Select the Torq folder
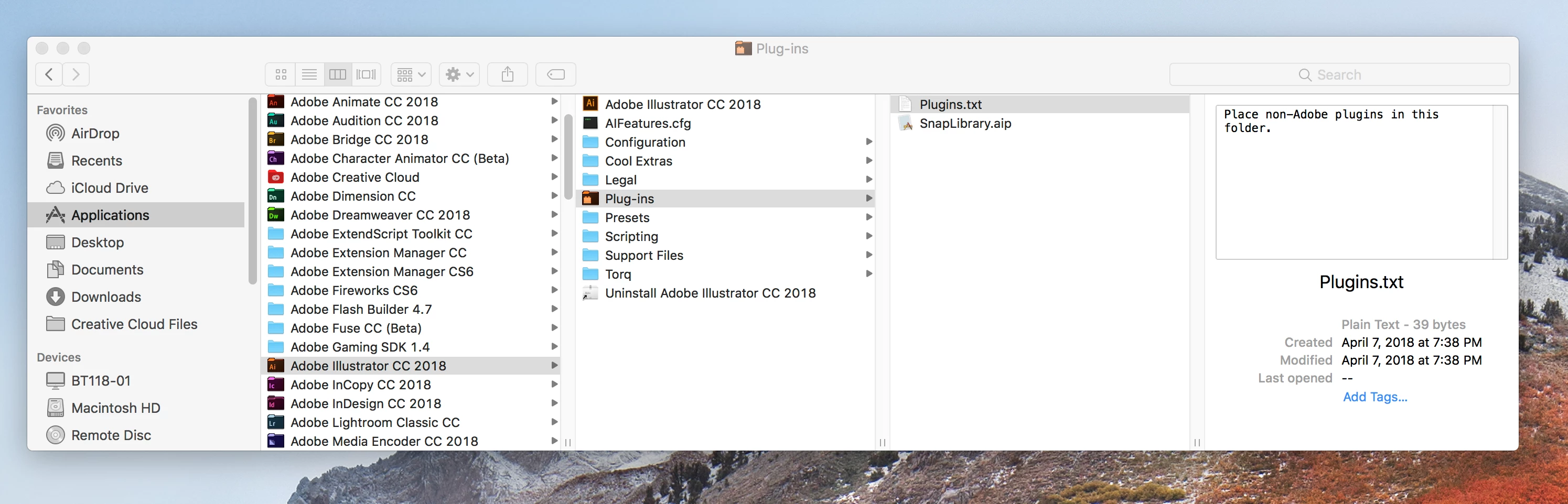Image resolution: width=1568 pixels, height=504 pixels. coord(725,273)
